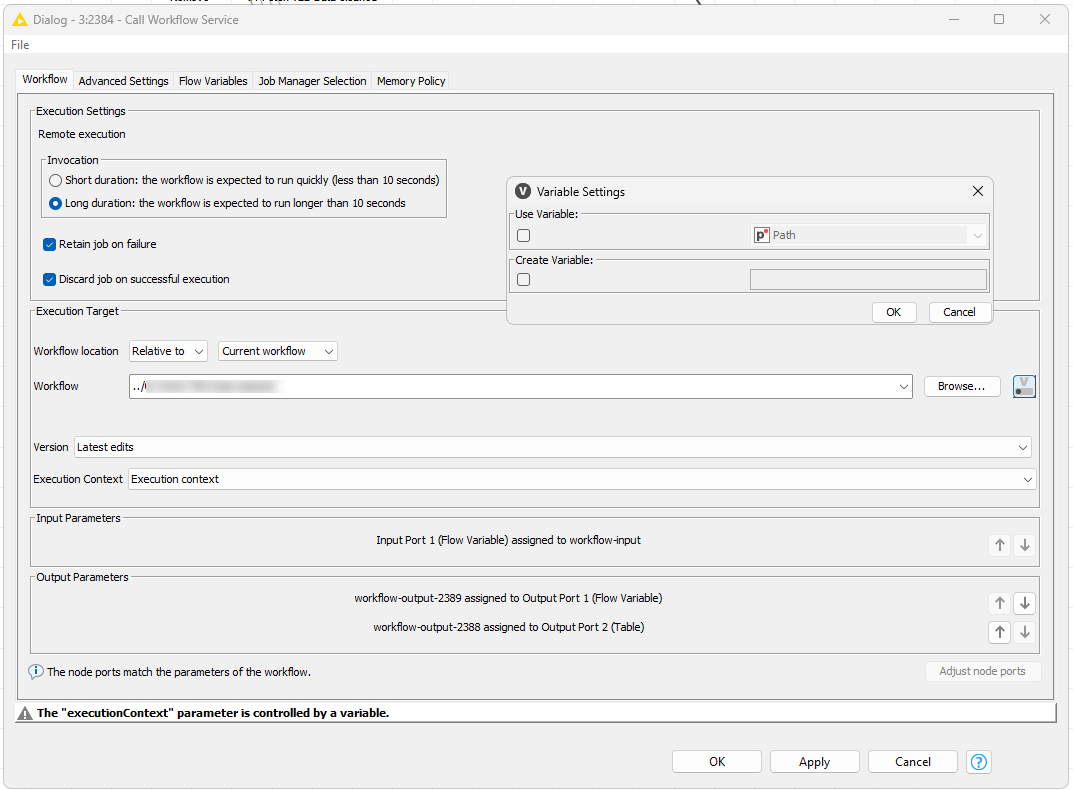
Task: Open the Relative to dropdown
Action: point(169,351)
